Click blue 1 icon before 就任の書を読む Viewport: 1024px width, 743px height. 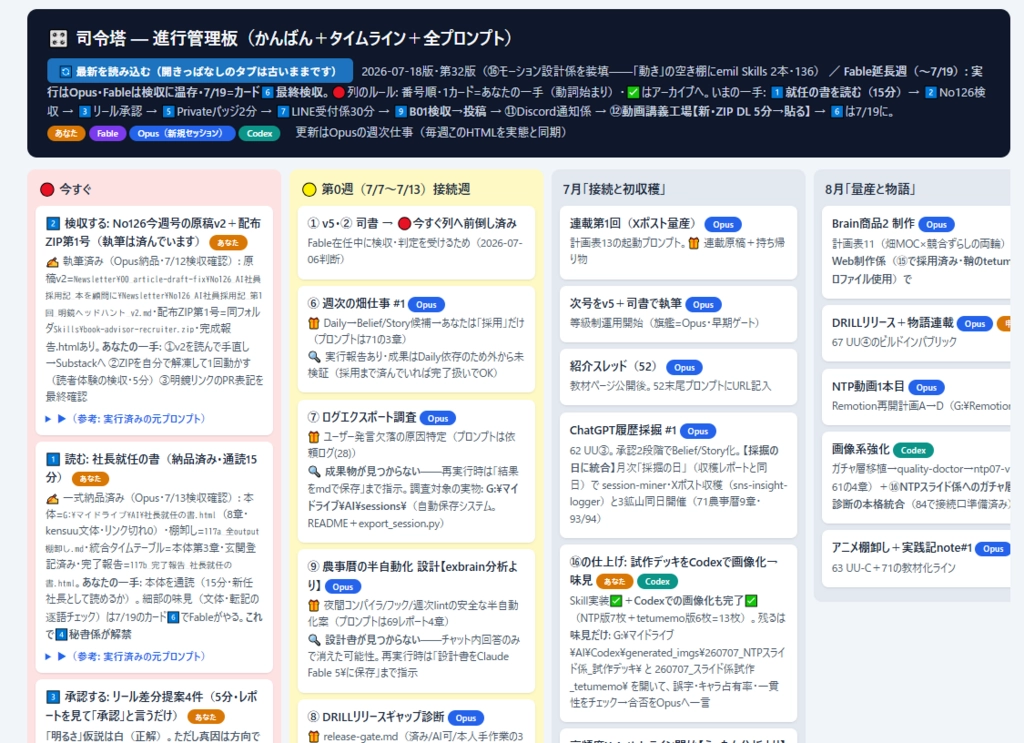point(776,92)
